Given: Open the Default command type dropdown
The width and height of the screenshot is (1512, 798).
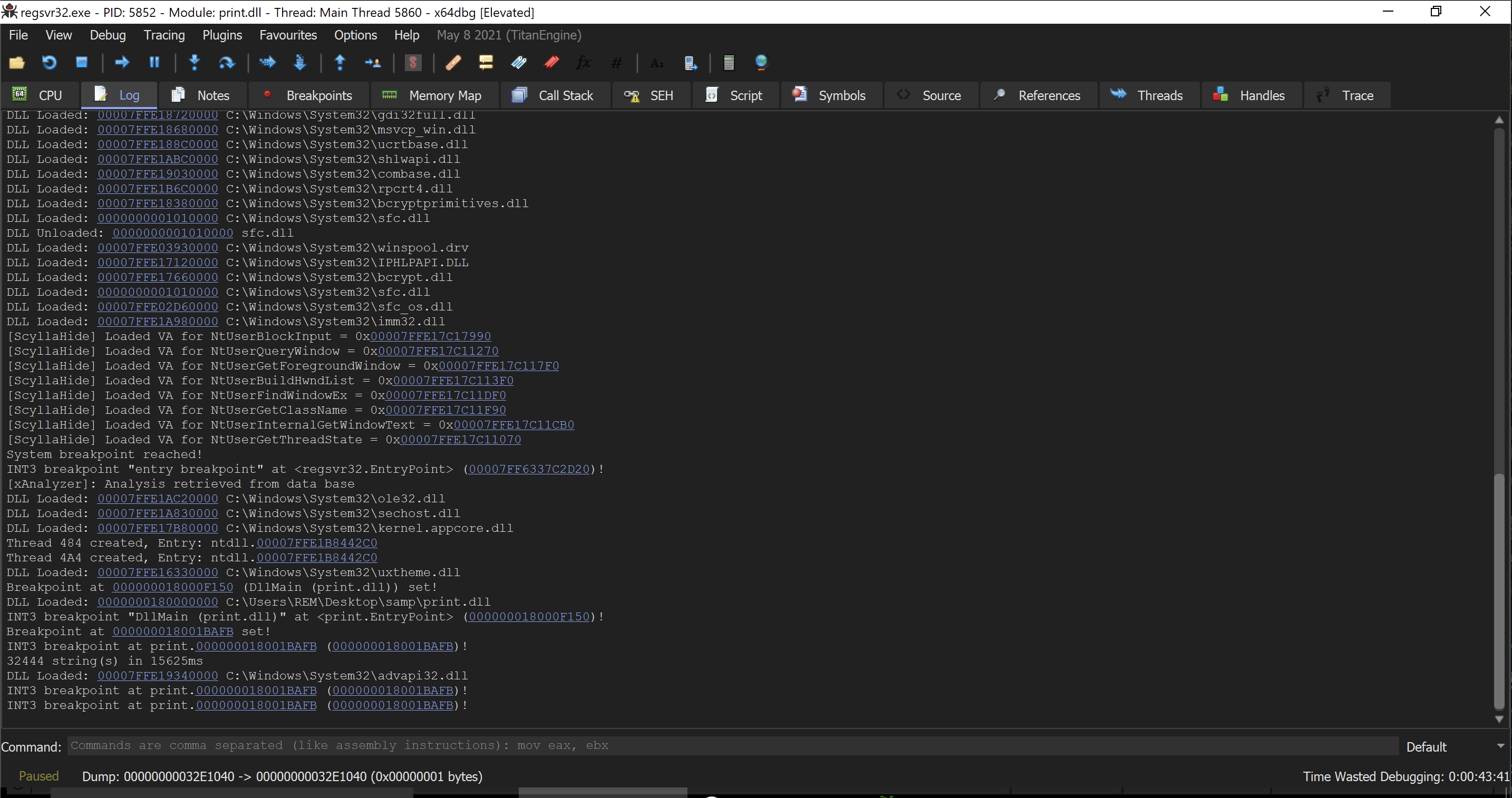Looking at the screenshot, I should click(1455, 746).
